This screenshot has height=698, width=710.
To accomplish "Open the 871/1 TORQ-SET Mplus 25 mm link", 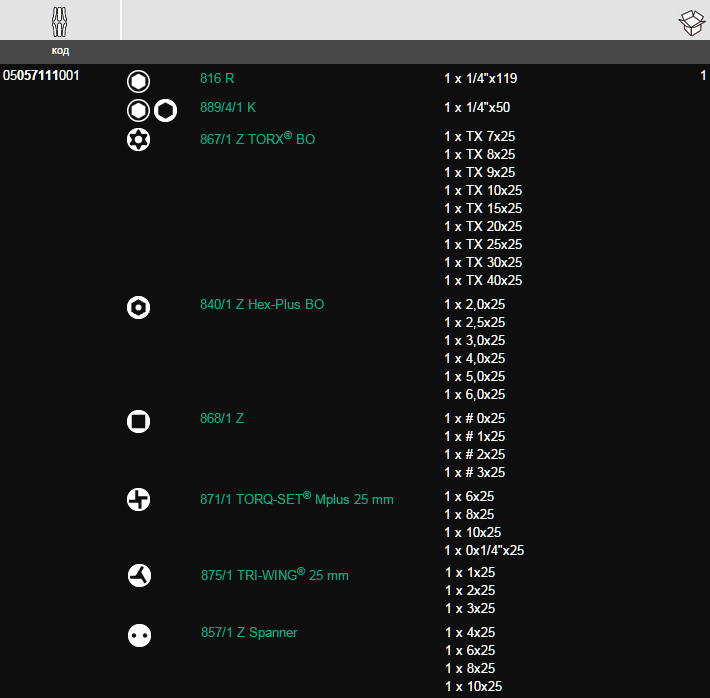I will 297,498.
